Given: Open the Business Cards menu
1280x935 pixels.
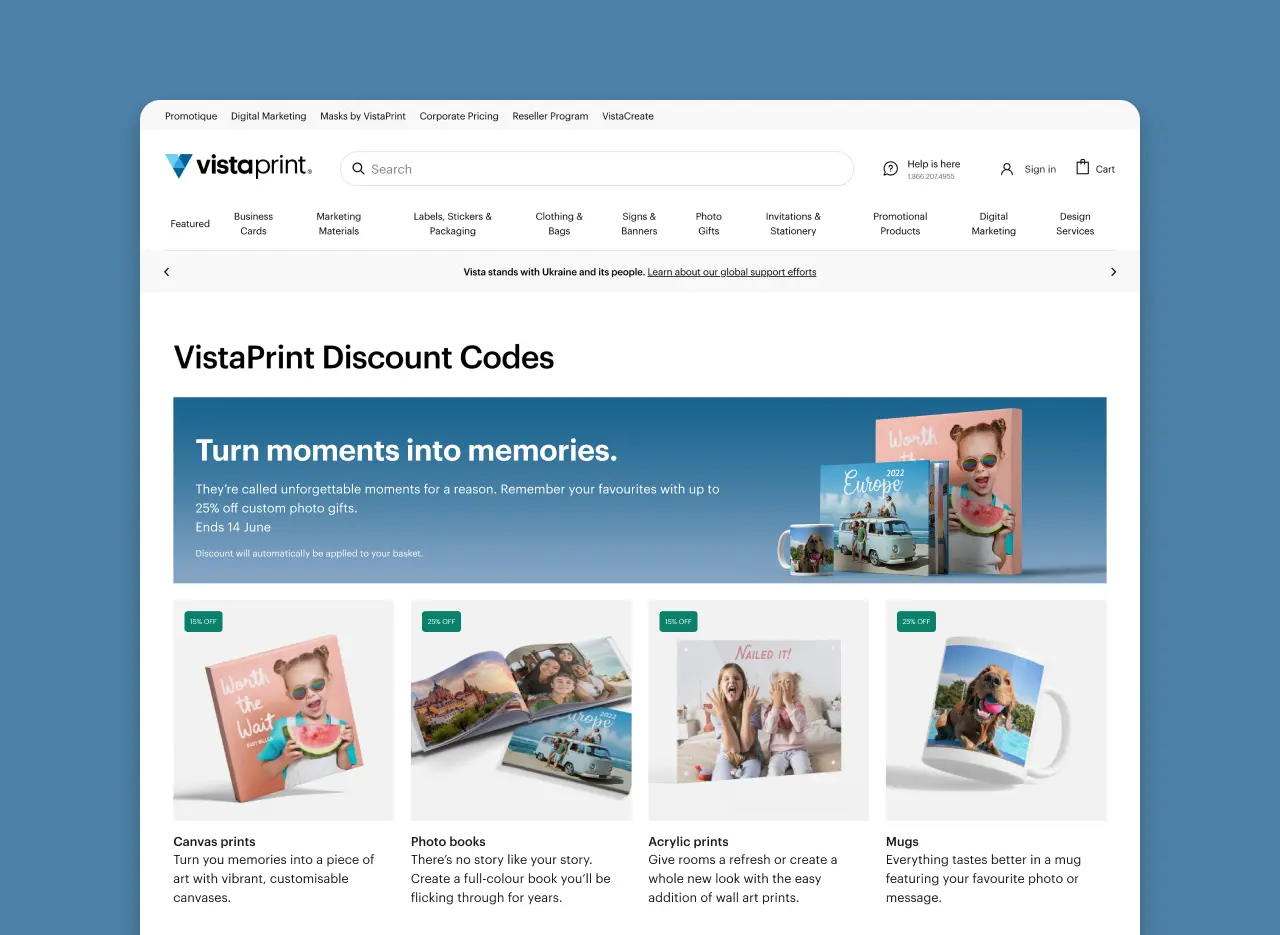Looking at the screenshot, I should pyautogui.click(x=253, y=223).
